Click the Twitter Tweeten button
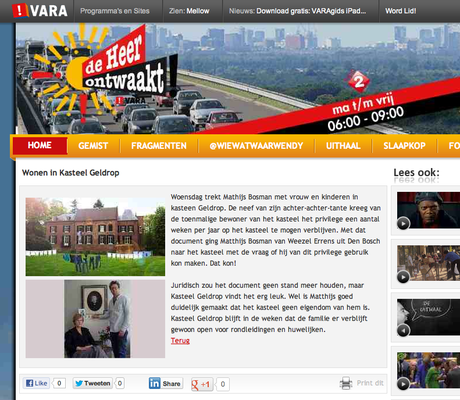This screenshot has height=400, width=460. [93, 383]
